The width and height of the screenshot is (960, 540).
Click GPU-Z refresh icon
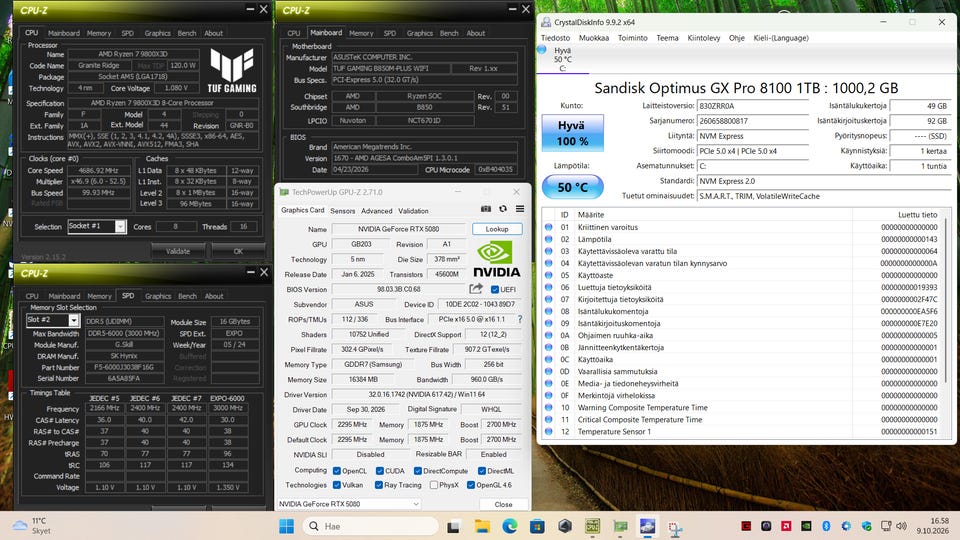coord(503,209)
